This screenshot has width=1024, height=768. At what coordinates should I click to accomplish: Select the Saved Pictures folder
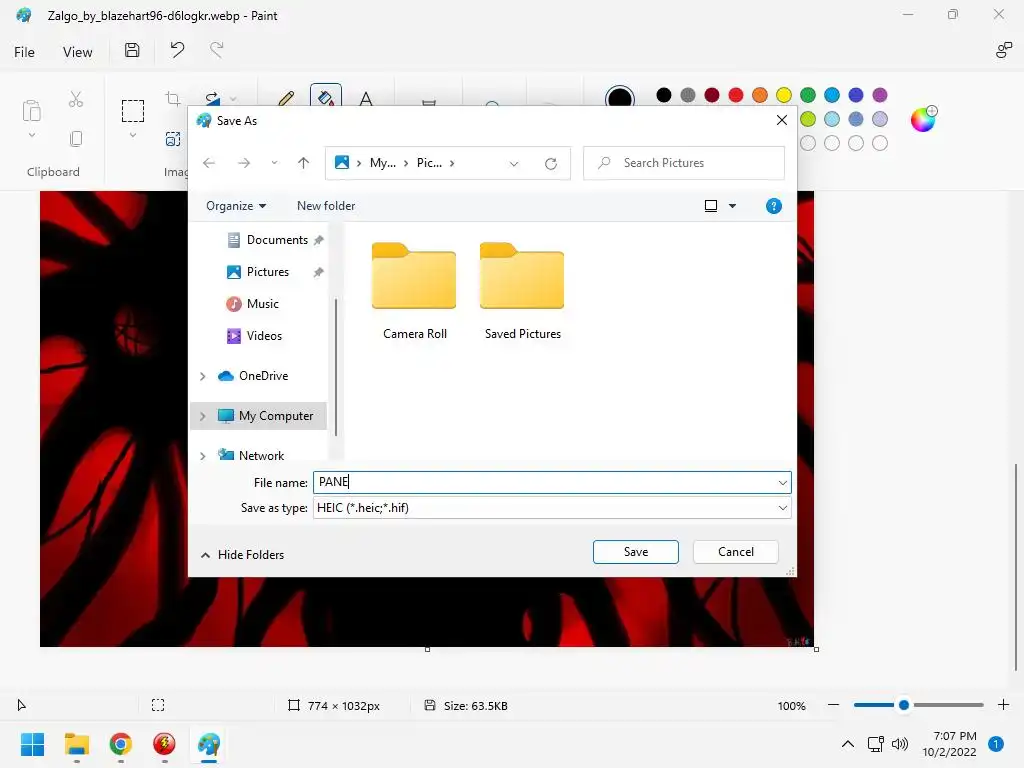click(x=522, y=291)
